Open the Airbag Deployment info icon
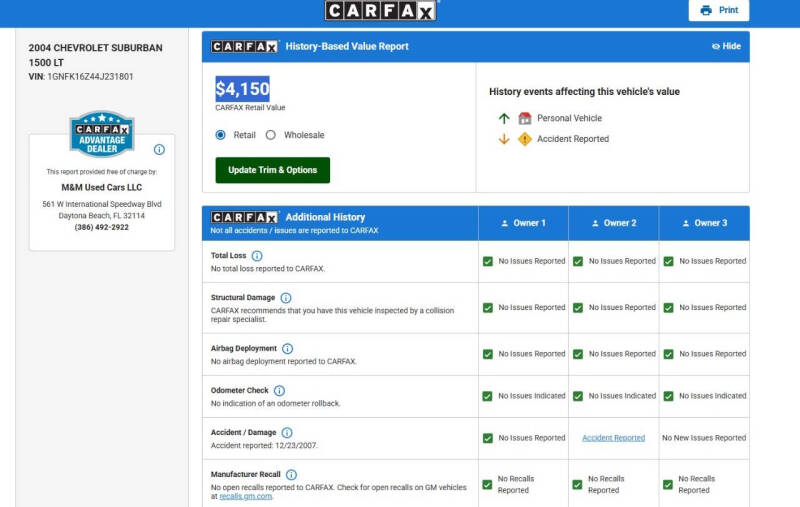The image size is (800, 507). click(287, 348)
